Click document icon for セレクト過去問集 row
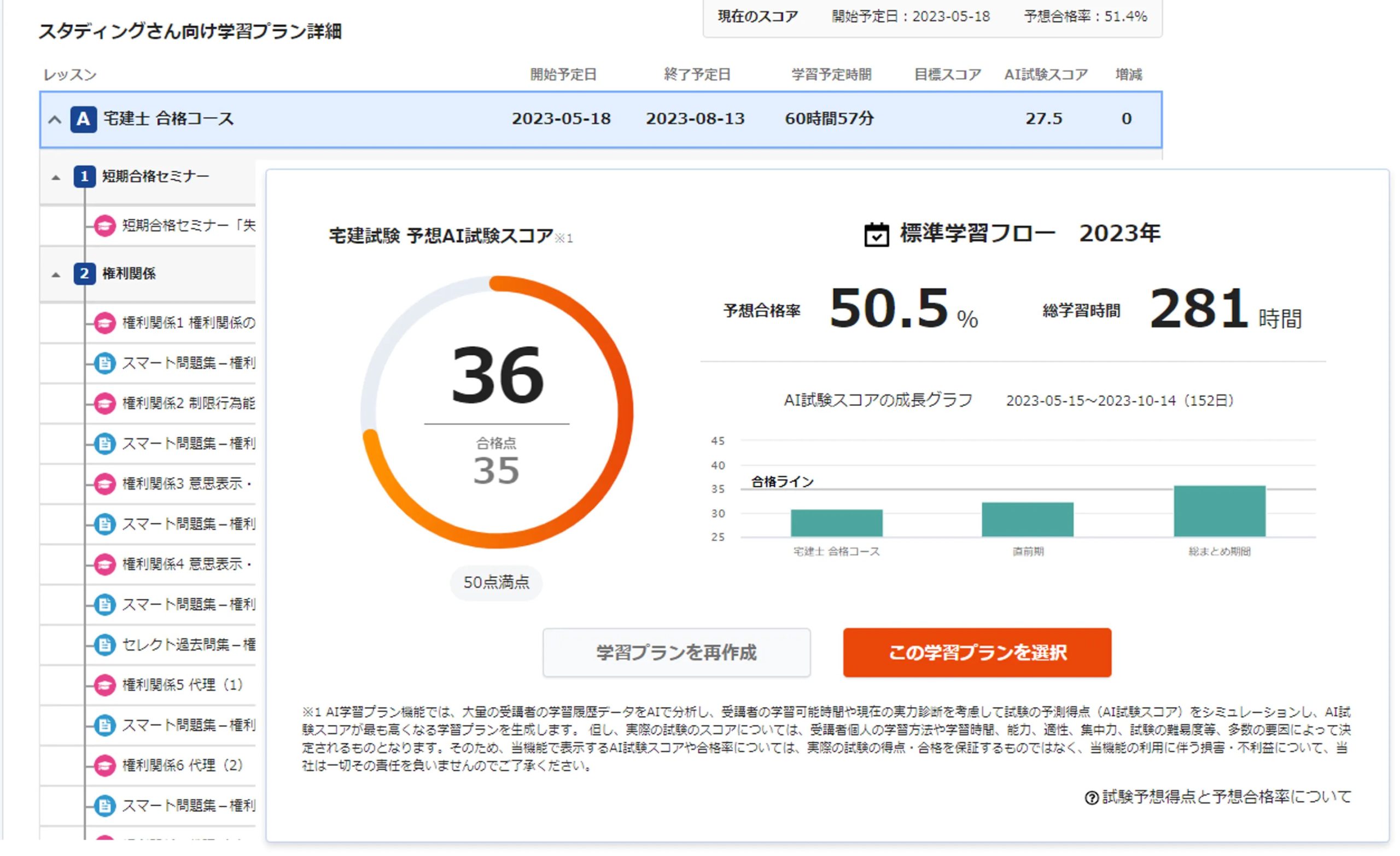This screenshot has width=1400, height=856. [104, 645]
